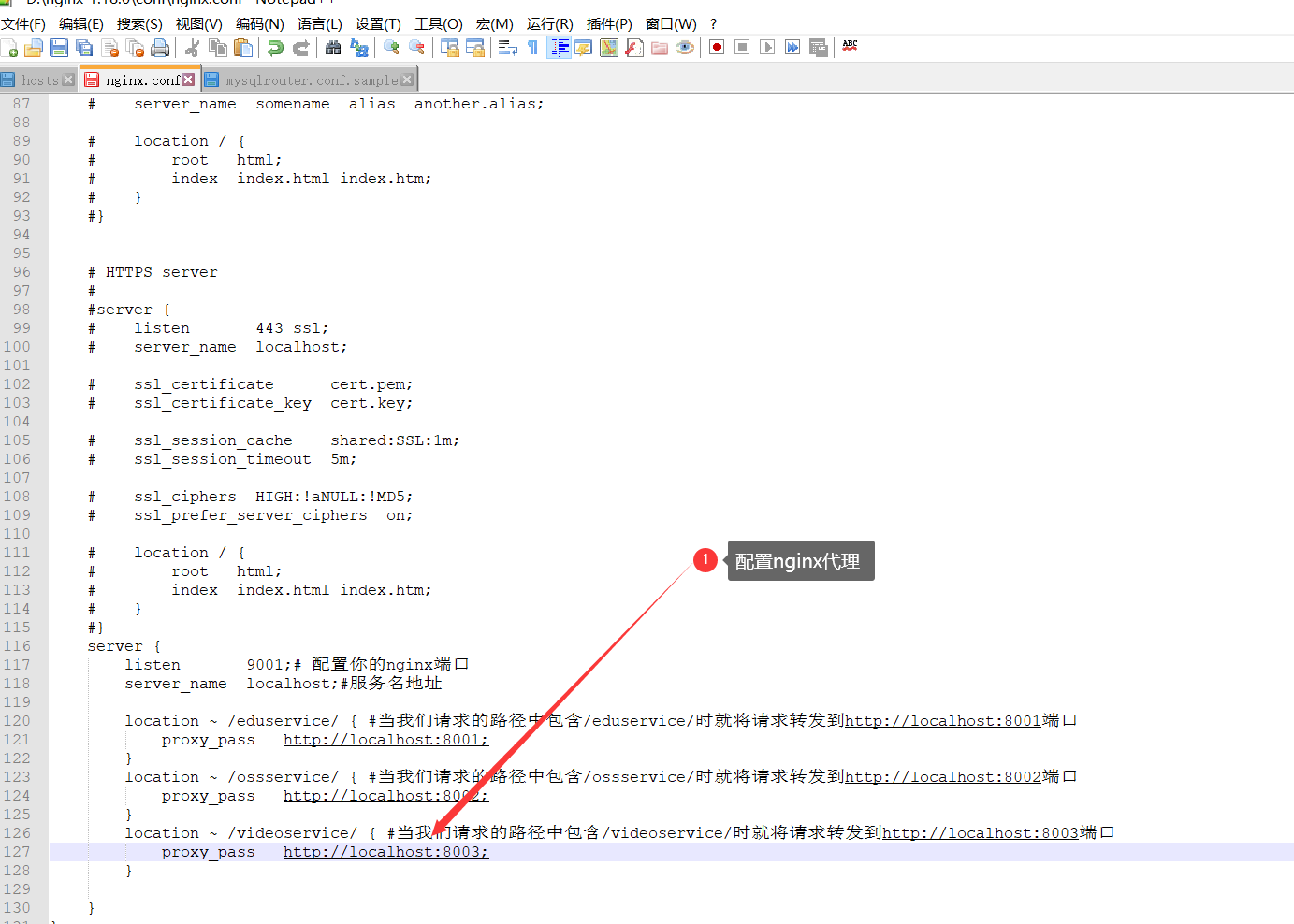Screen dimensions: 1294x924
Task: Click the Close document toolbar icon
Action: 109,48
